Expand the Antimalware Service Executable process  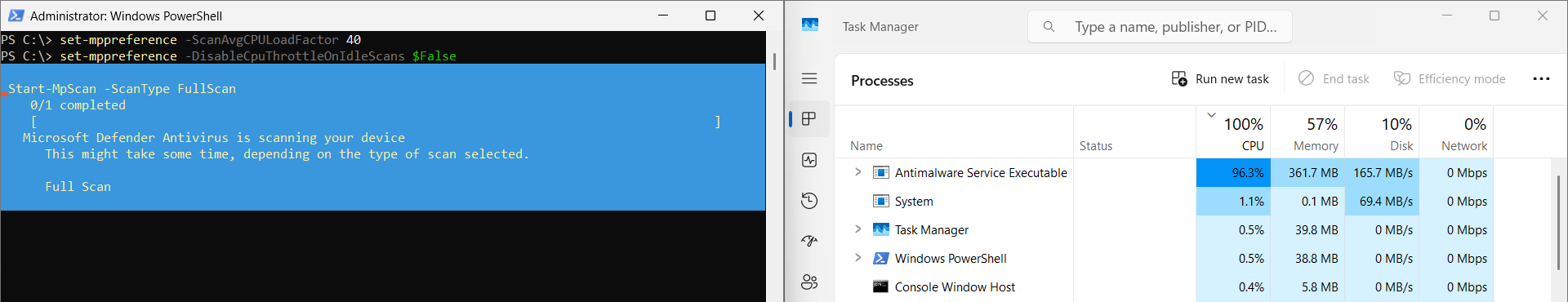point(857,172)
